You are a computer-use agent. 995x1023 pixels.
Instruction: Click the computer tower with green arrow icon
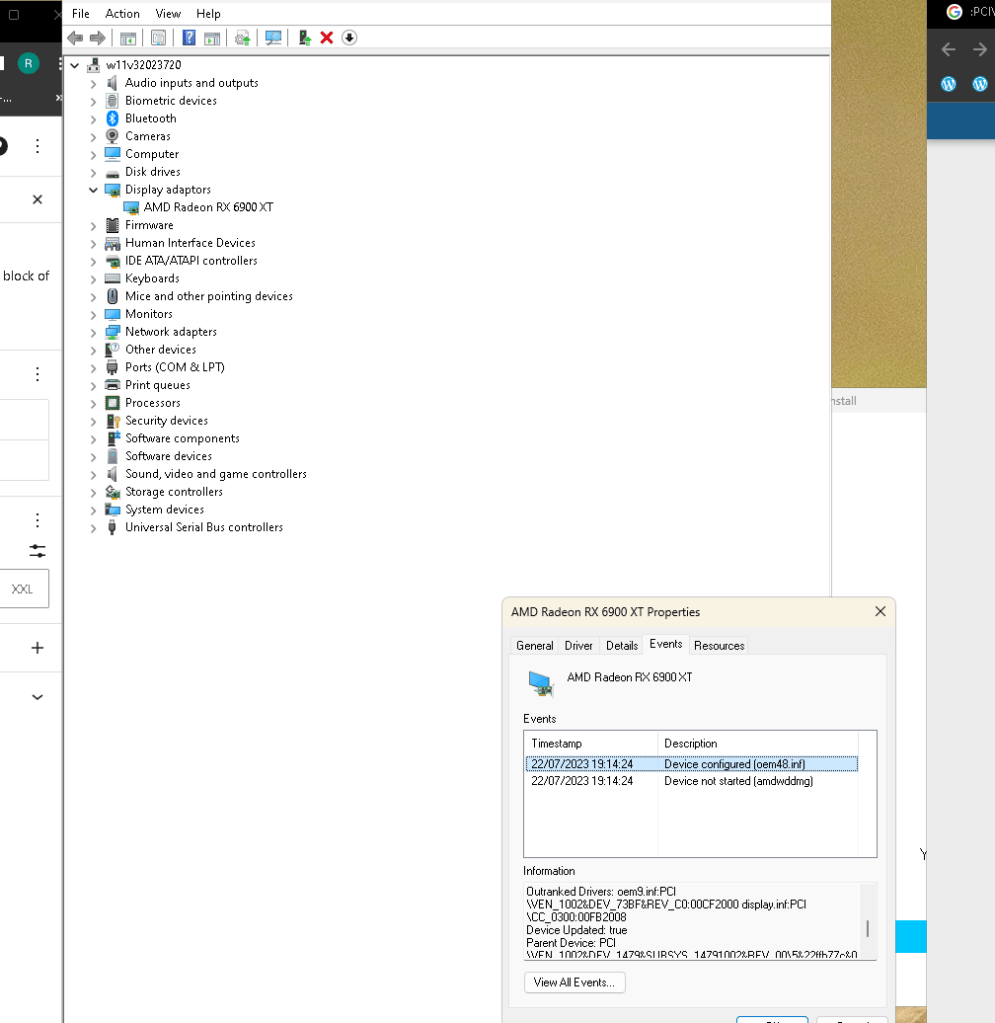[x=304, y=38]
